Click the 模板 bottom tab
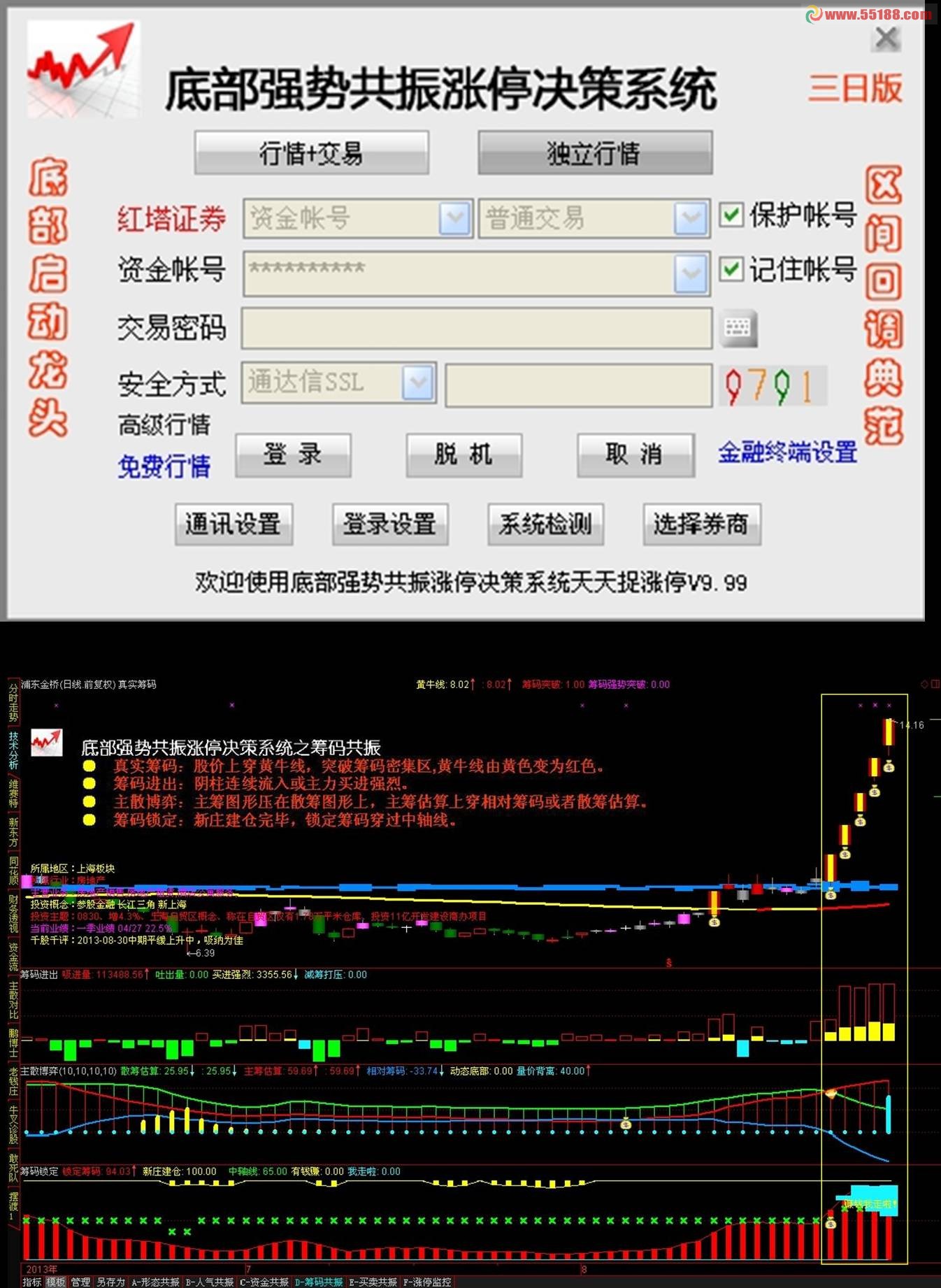Image resolution: width=941 pixels, height=1288 pixels. (x=56, y=1282)
